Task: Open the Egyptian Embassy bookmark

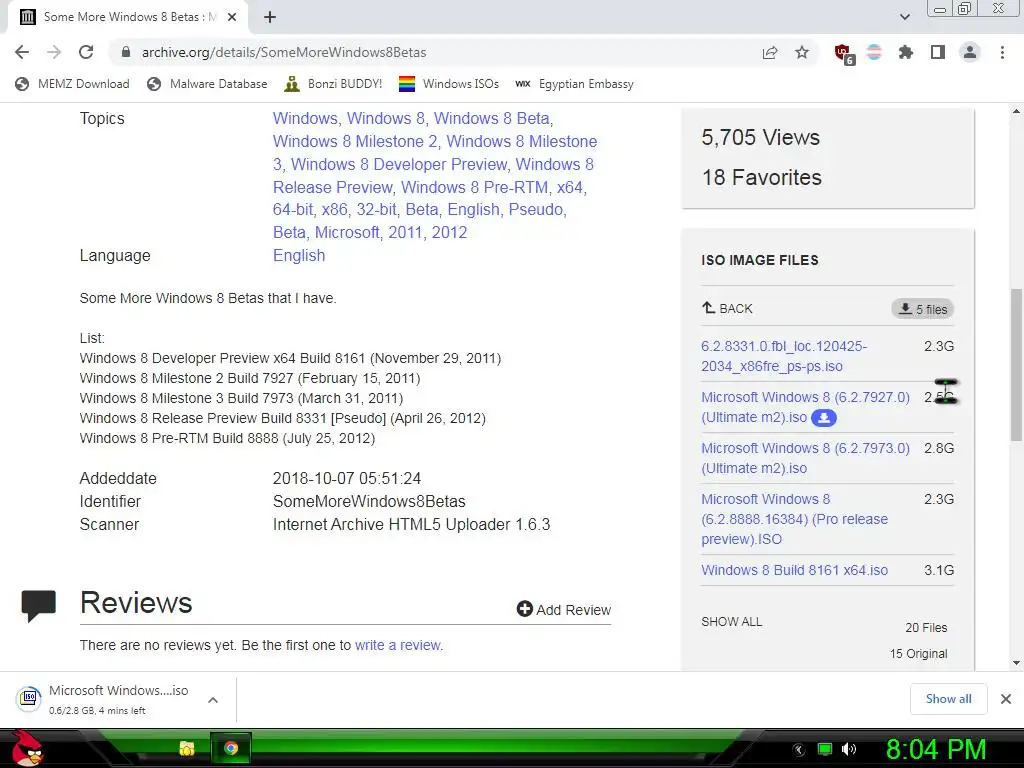Action: (x=574, y=84)
